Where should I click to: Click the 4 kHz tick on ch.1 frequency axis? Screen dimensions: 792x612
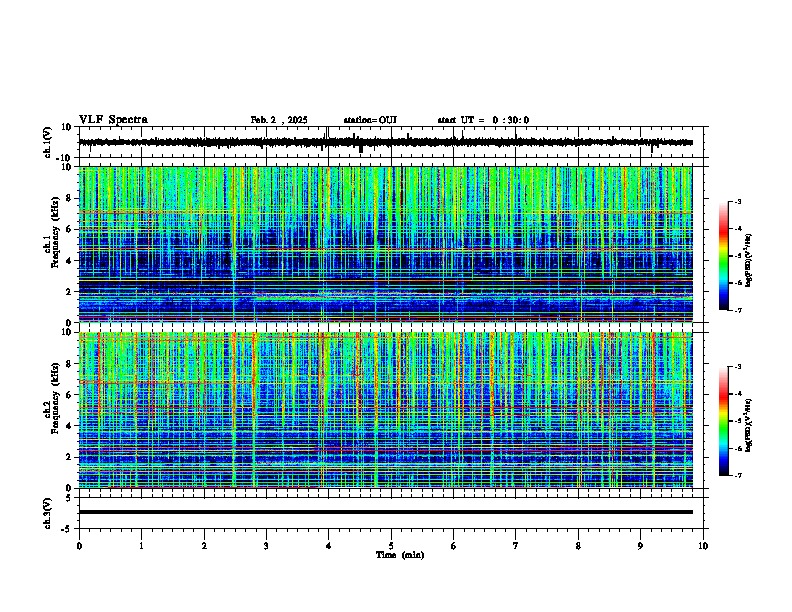coord(71,261)
